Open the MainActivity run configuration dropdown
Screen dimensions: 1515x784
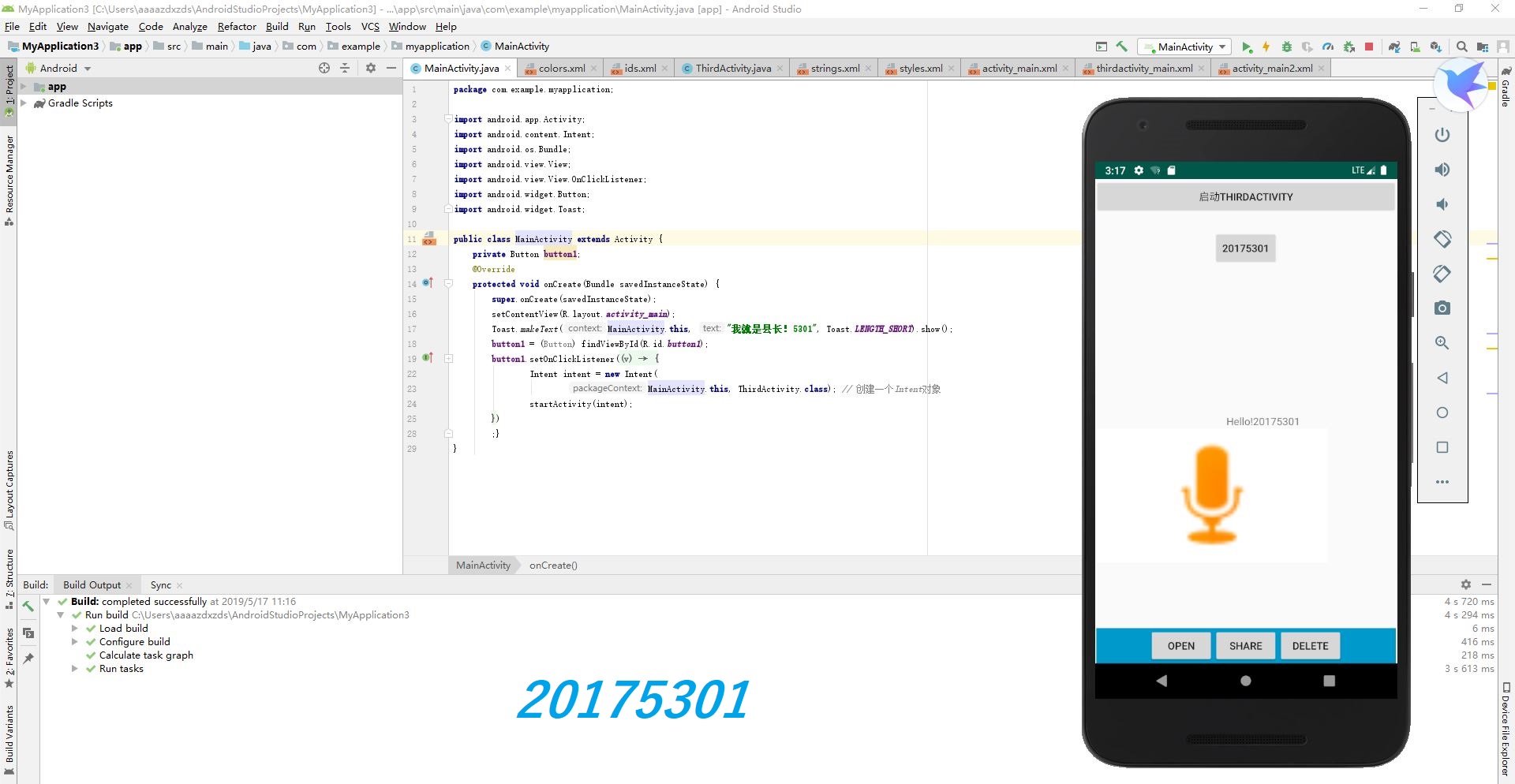[x=1184, y=47]
